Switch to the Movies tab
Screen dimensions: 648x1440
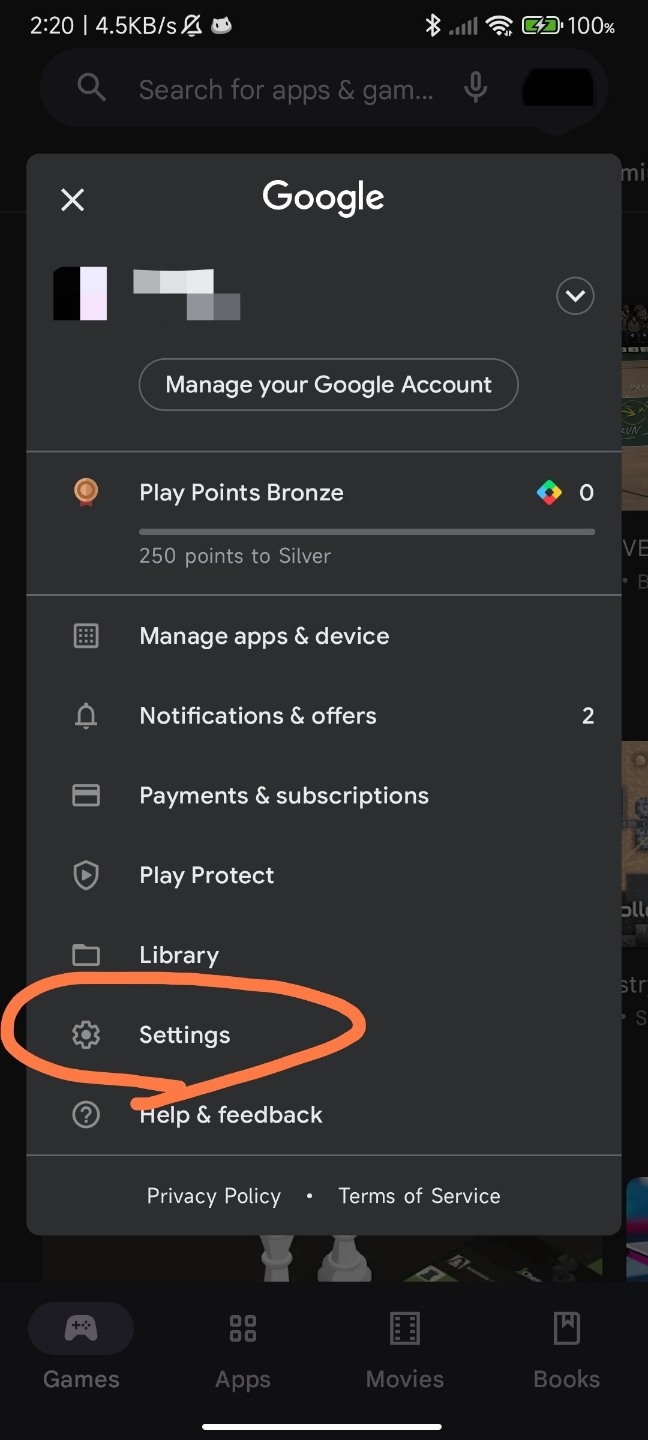click(405, 1351)
